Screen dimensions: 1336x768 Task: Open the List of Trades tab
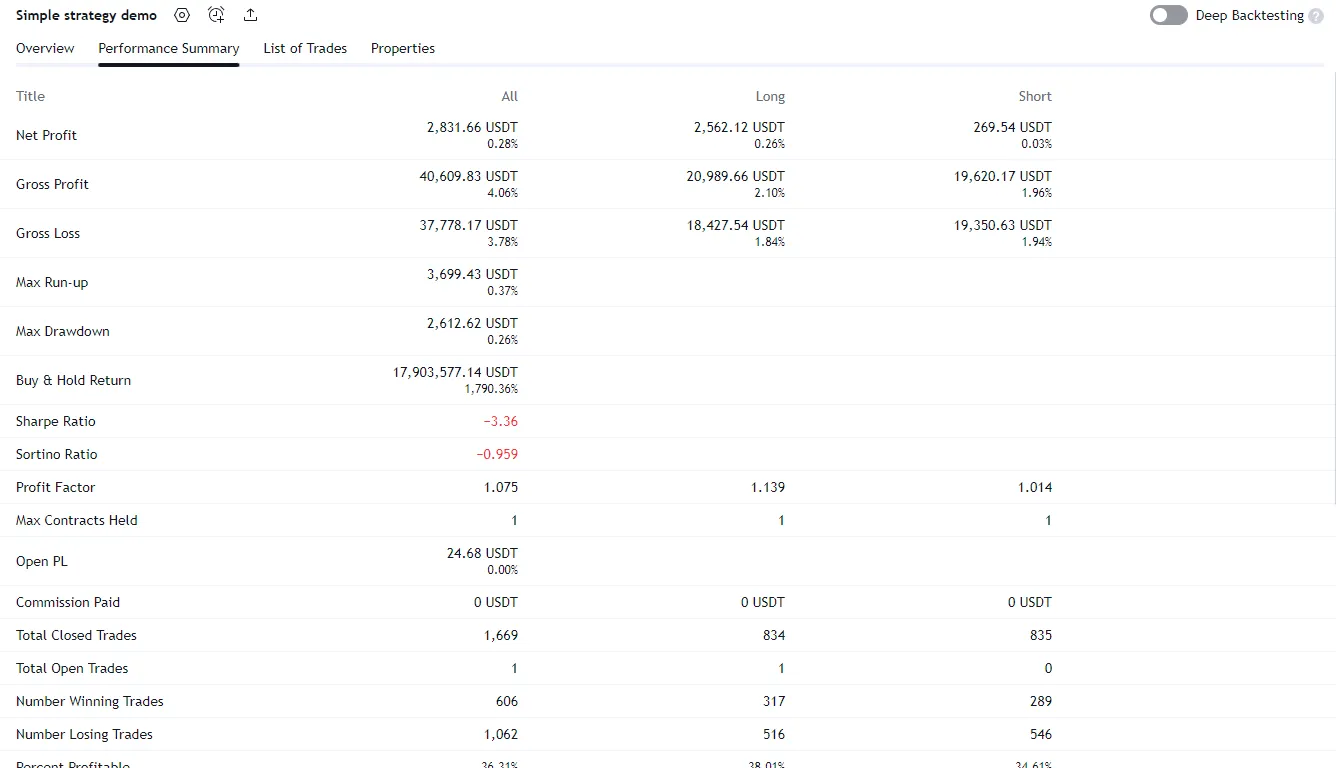(305, 48)
